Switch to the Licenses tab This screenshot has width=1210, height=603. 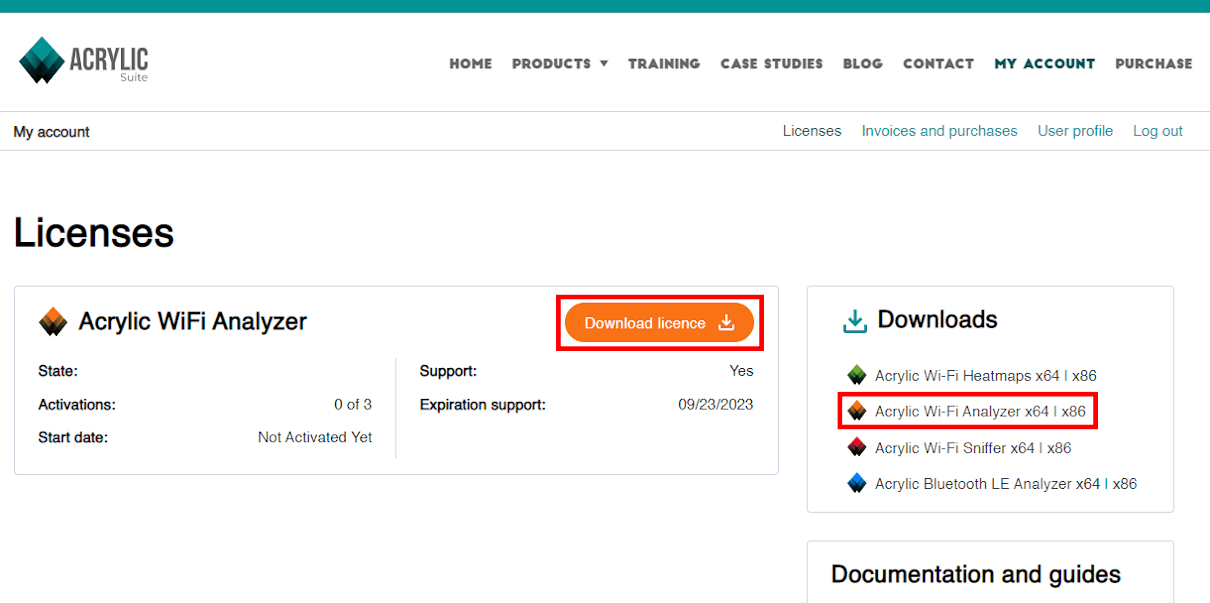[x=812, y=131]
